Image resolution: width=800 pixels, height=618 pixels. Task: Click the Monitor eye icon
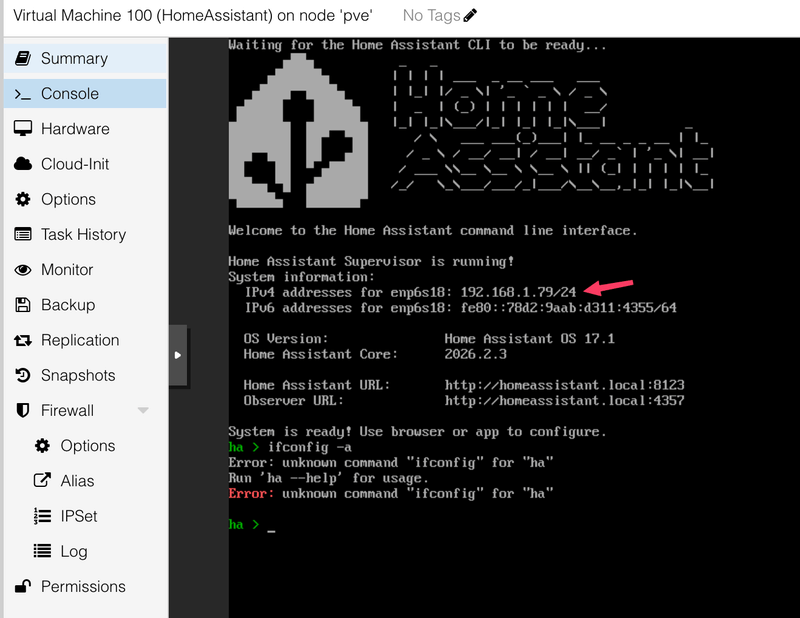click(x=22, y=269)
